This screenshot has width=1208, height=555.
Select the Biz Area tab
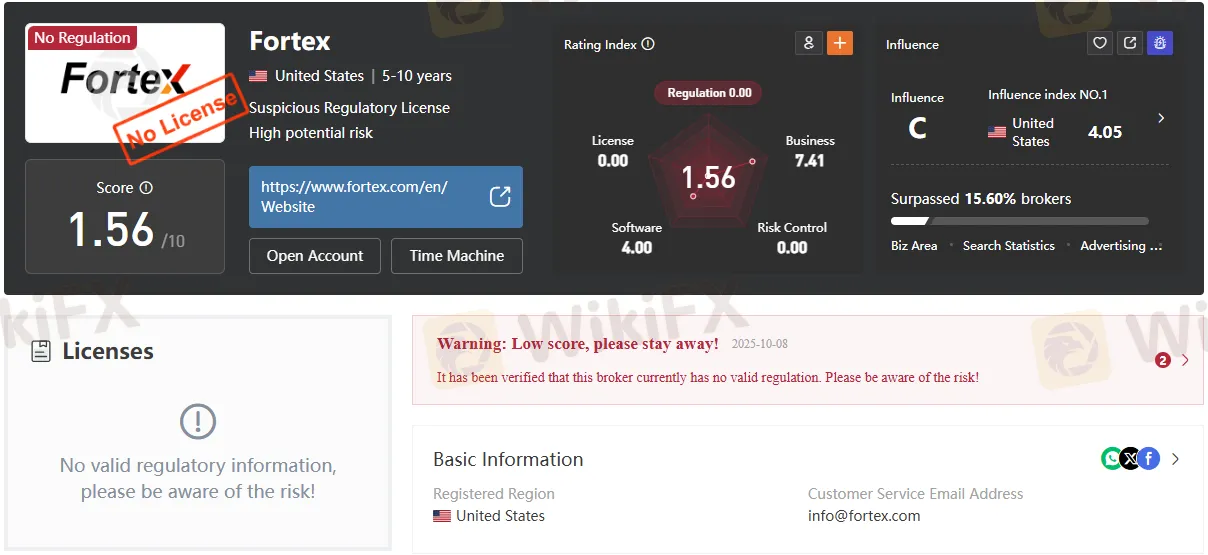914,246
